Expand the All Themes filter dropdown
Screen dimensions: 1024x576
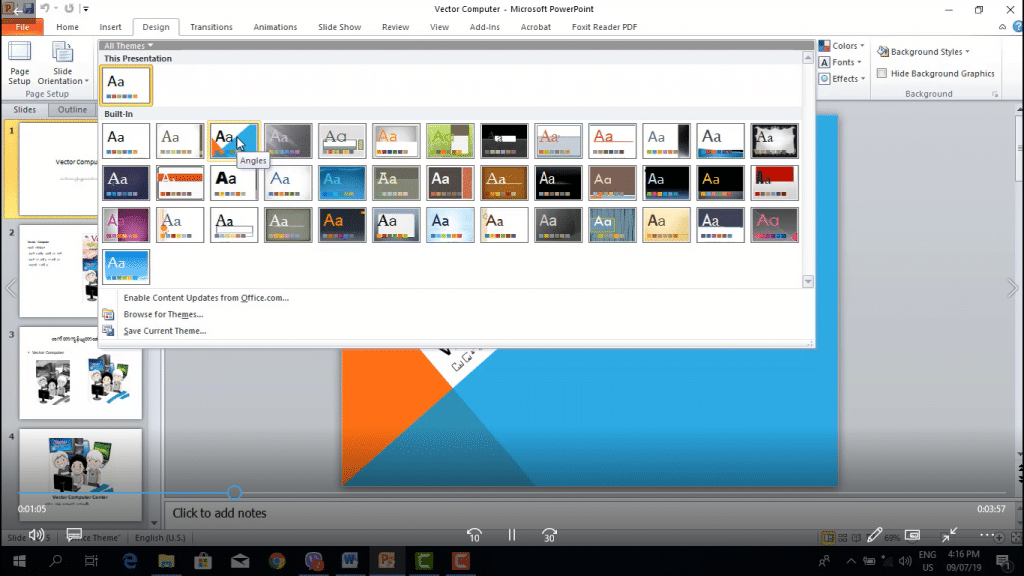tap(129, 46)
